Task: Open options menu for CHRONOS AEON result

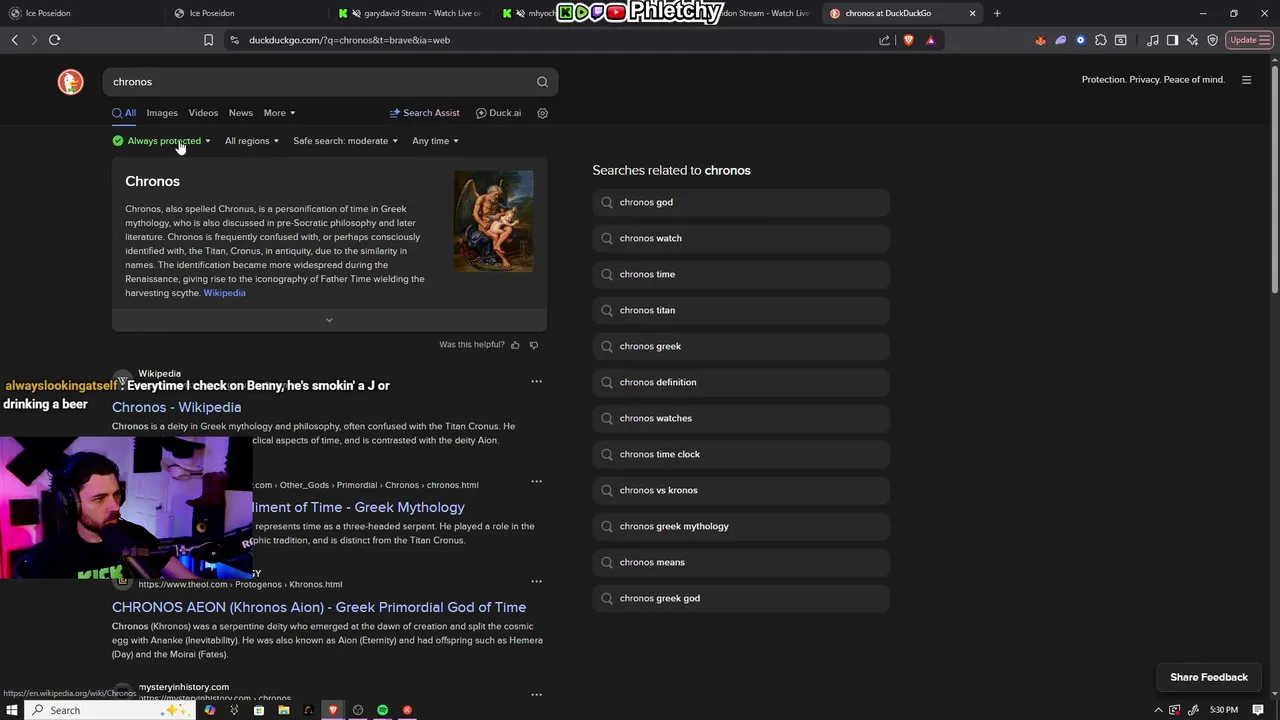Action: 537,581
